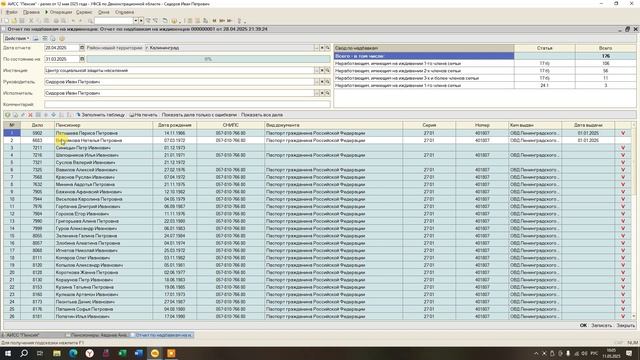The image size is (640, 360).
Task: Open the Сервис menu
Action: coord(84,12)
